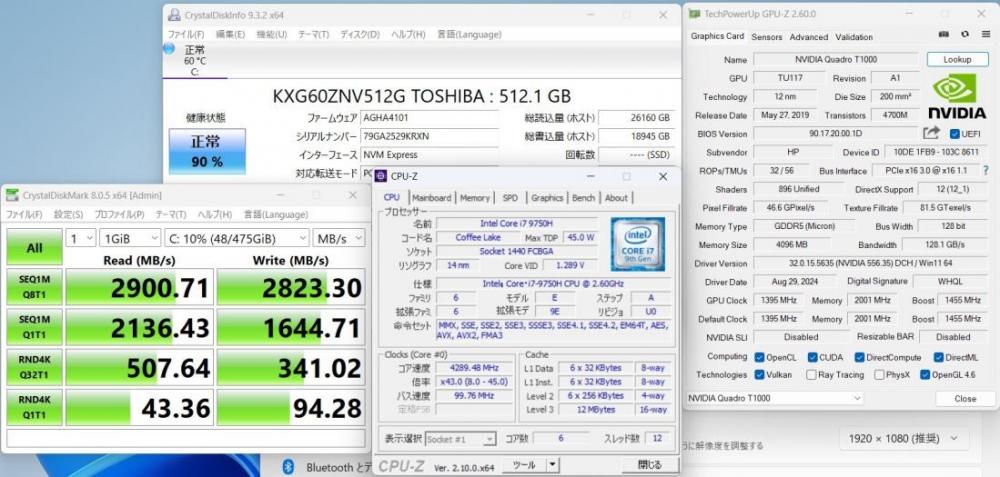Open the CPU-Z tools button dropdown arrow
Screen dimensions: 1000x477
click(x=553, y=465)
